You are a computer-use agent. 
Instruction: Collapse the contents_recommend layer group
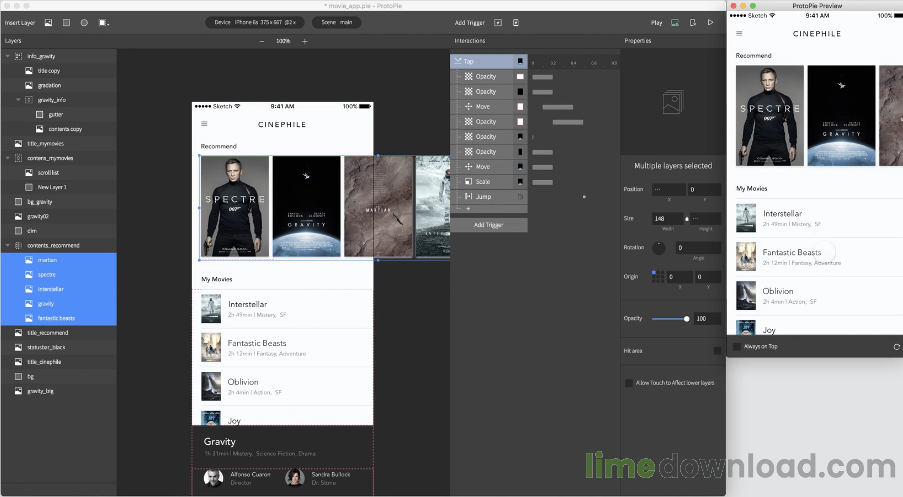coord(7,245)
